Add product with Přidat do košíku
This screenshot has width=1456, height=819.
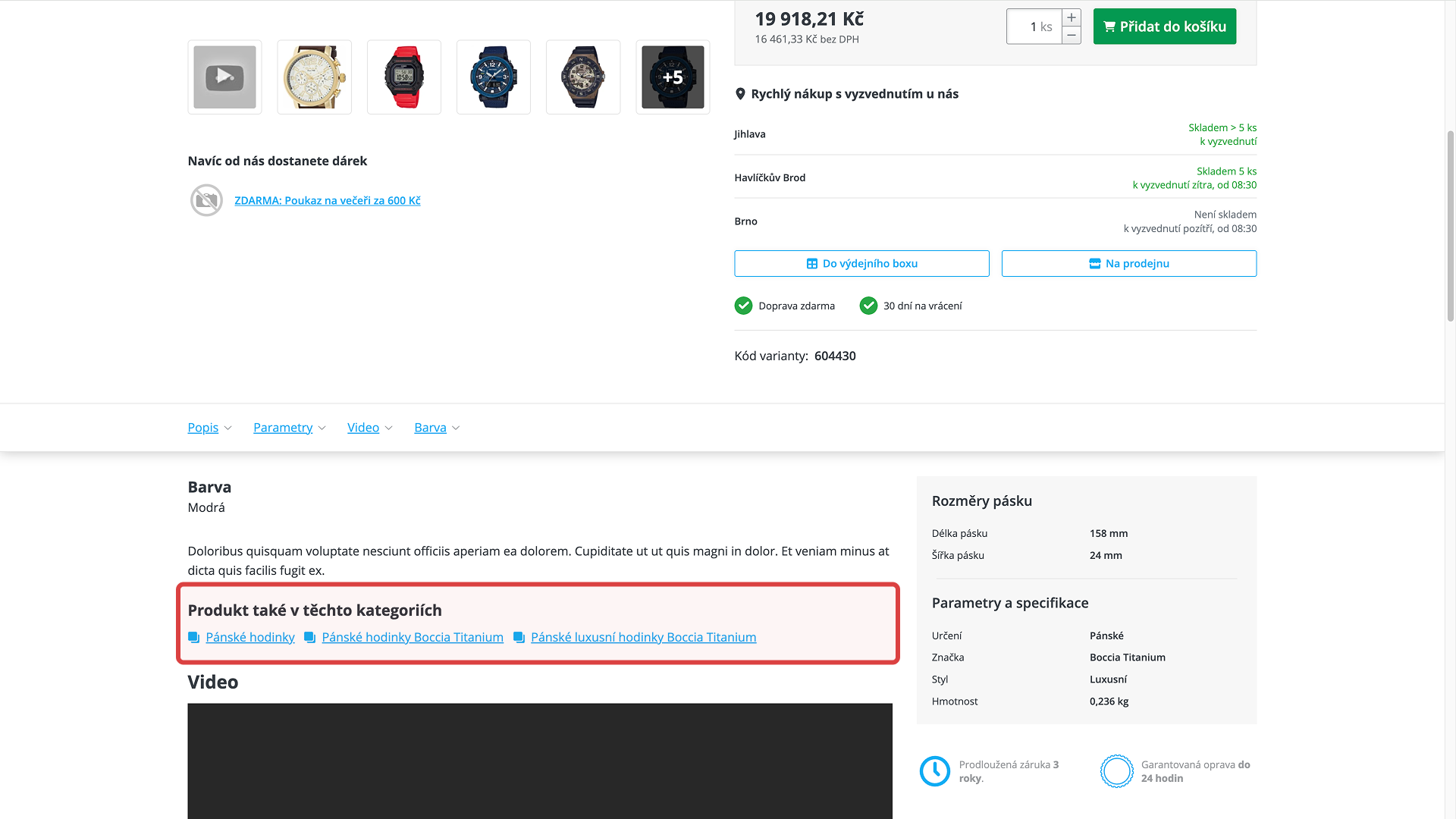click(1164, 27)
